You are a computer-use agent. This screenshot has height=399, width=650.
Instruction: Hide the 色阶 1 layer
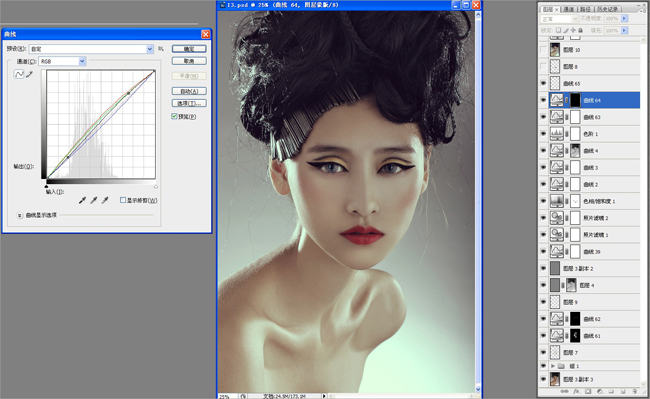[543, 134]
